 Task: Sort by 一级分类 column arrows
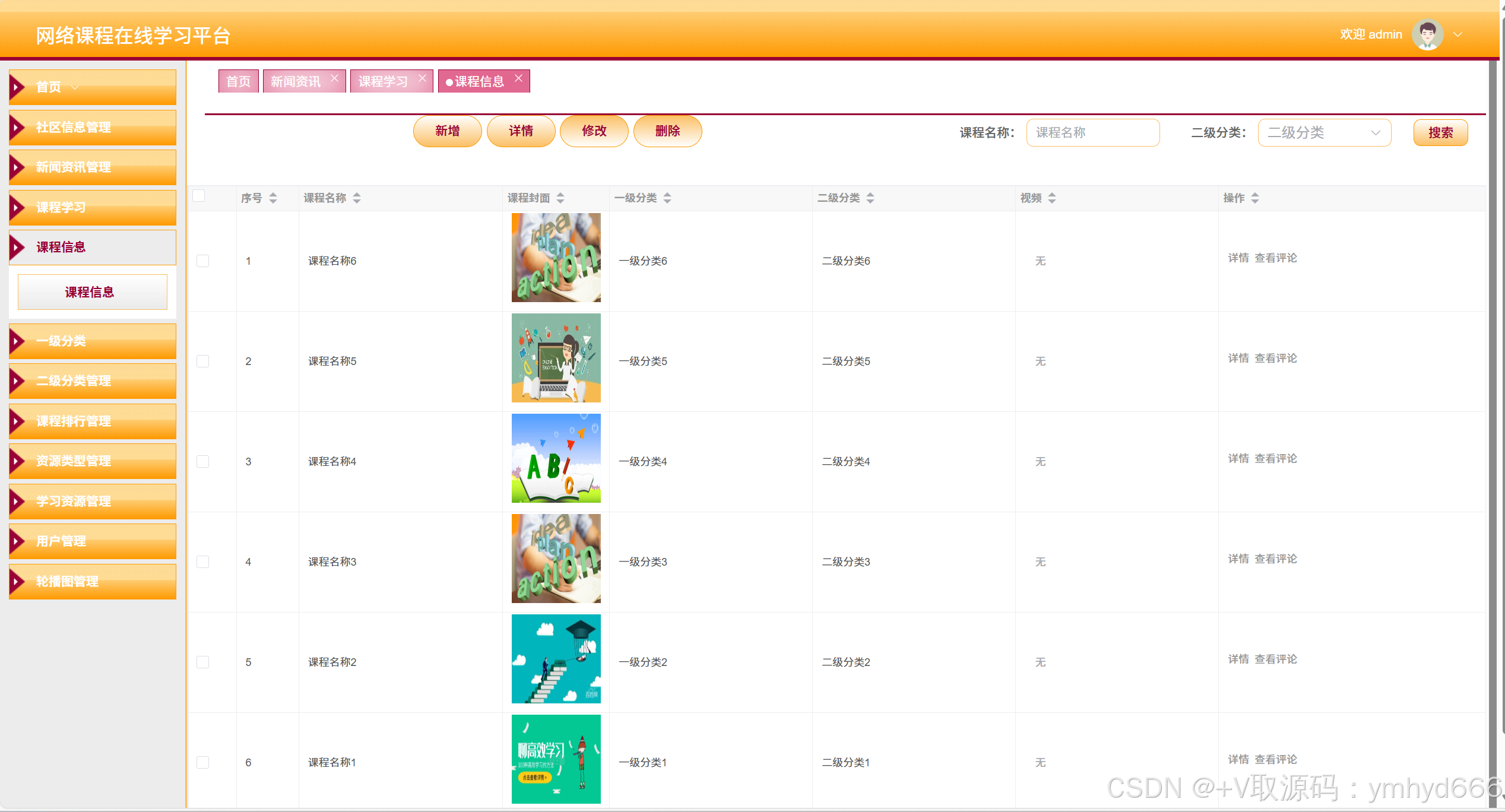point(667,198)
